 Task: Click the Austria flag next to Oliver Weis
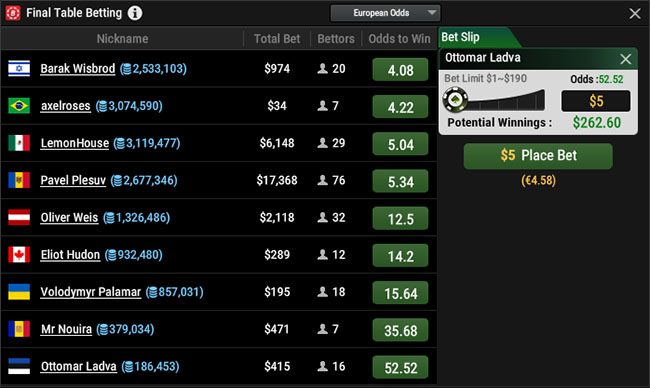tap(19, 217)
